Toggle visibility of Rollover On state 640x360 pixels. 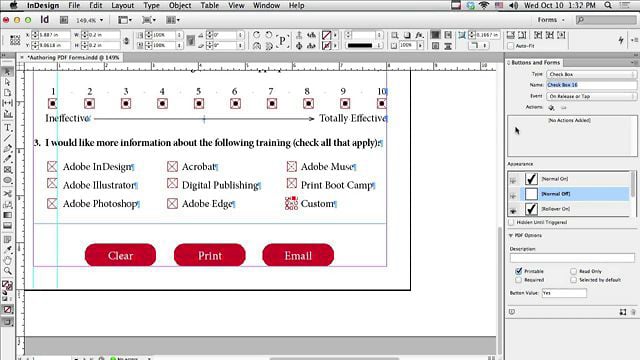513,209
